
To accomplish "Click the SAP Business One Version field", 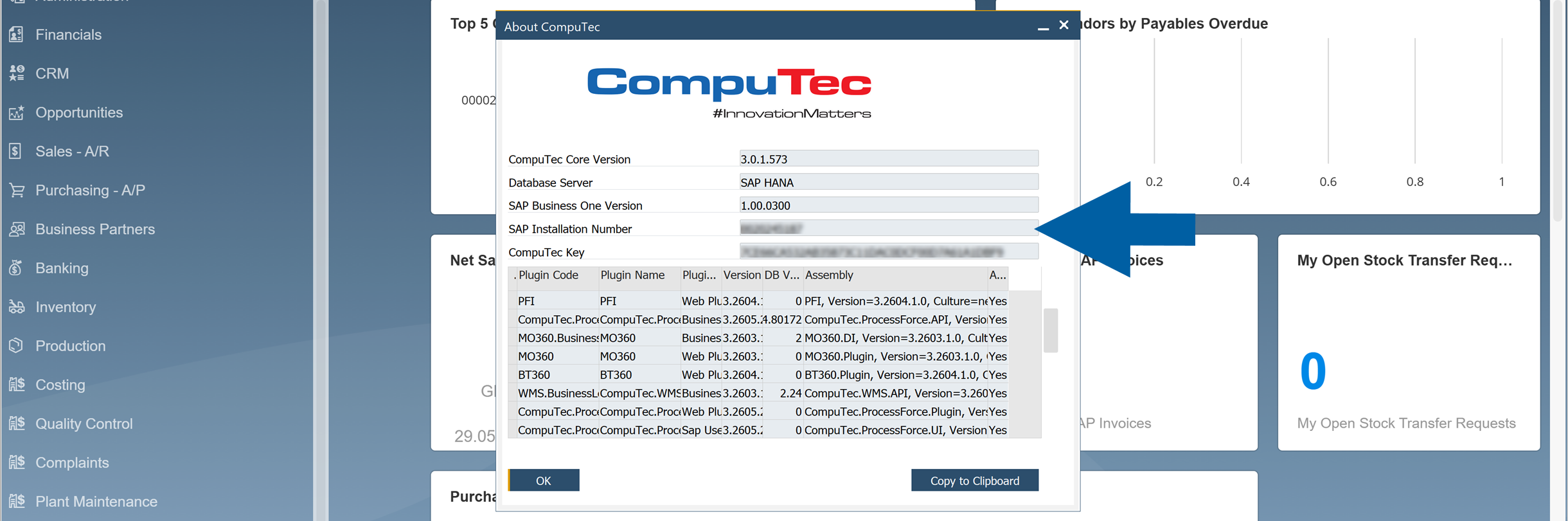I will click(x=889, y=205).
